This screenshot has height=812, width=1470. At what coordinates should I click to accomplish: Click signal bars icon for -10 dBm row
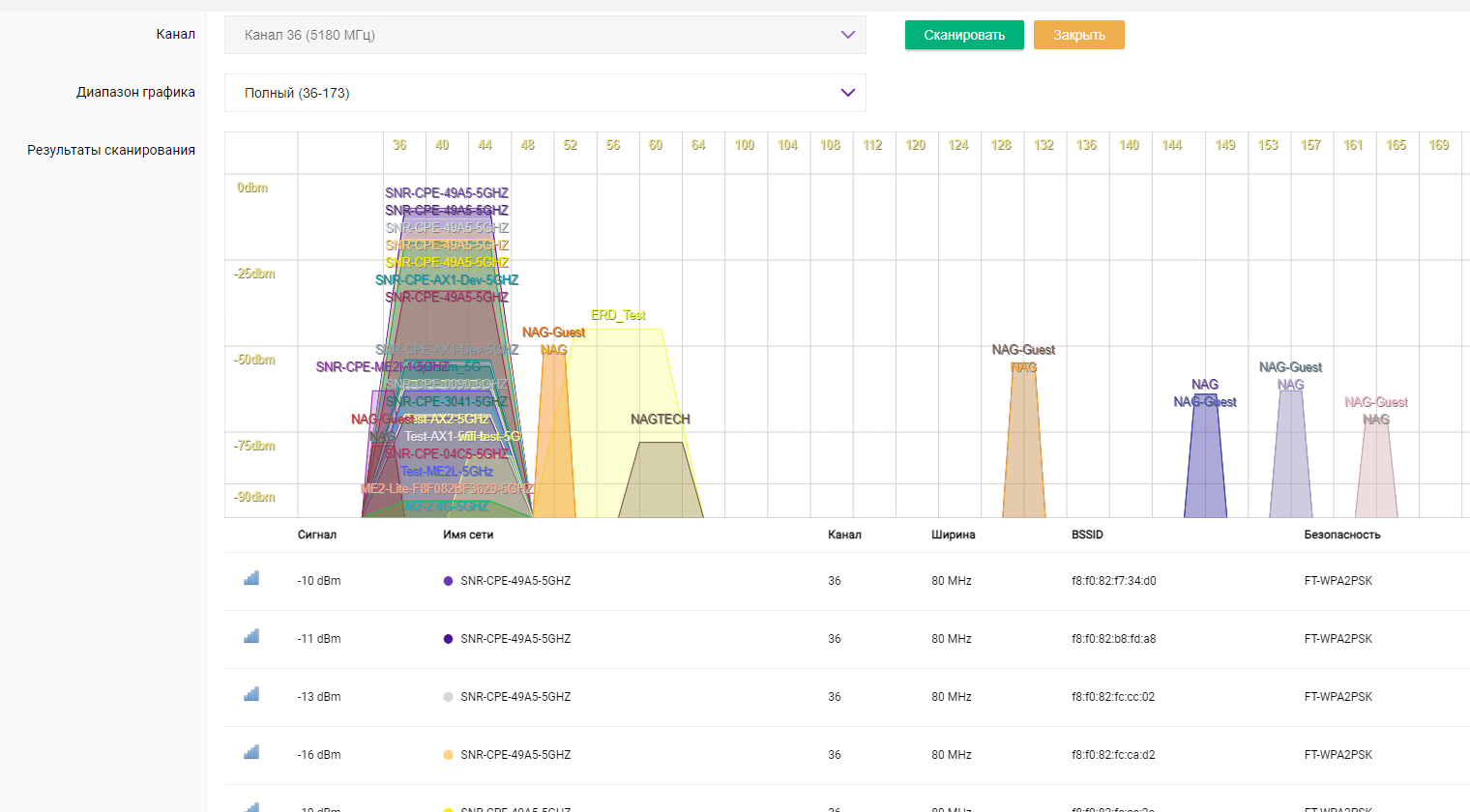tap(251, 578)
